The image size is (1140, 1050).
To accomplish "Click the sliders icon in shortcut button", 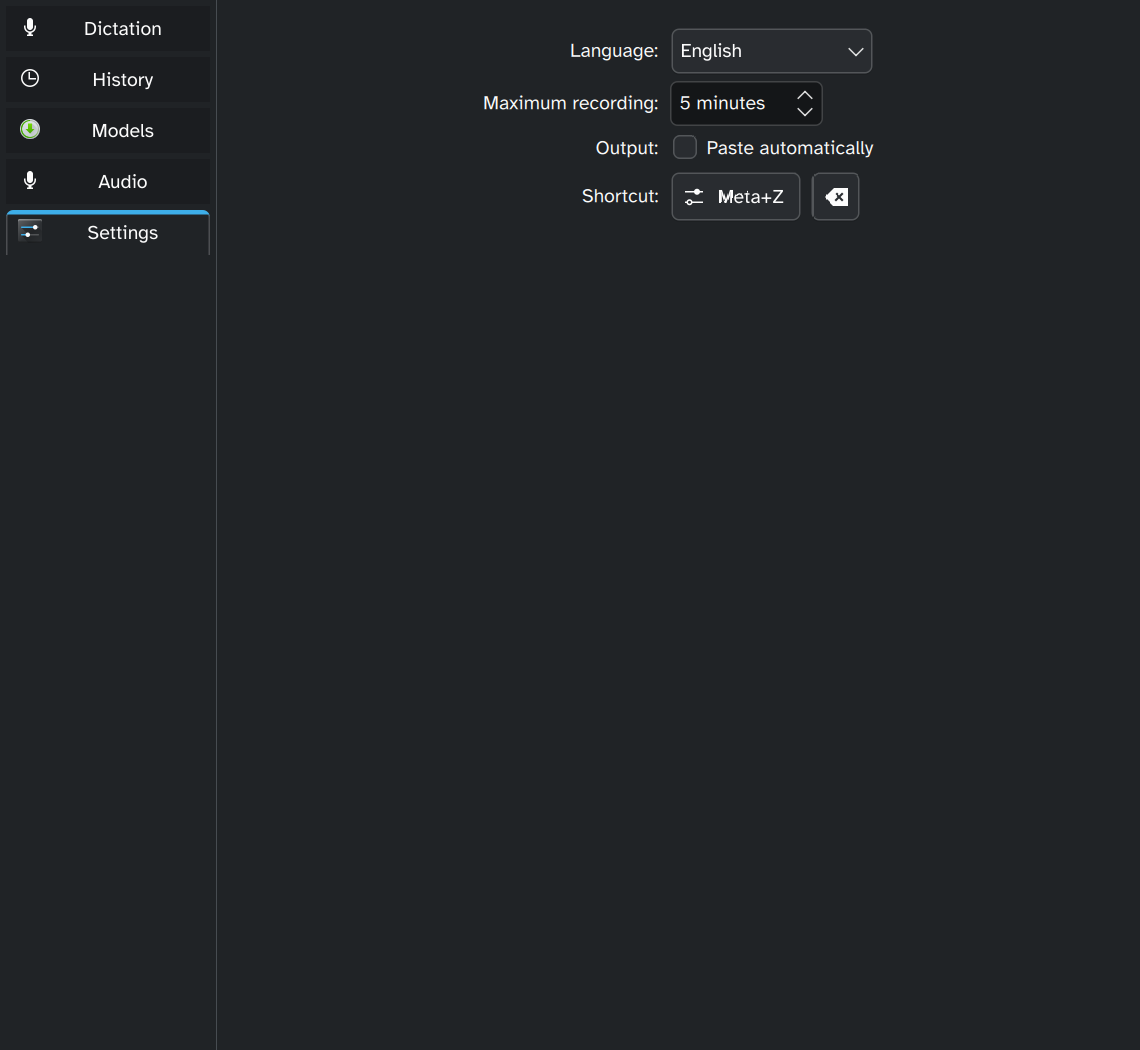I will coord(694,196).
